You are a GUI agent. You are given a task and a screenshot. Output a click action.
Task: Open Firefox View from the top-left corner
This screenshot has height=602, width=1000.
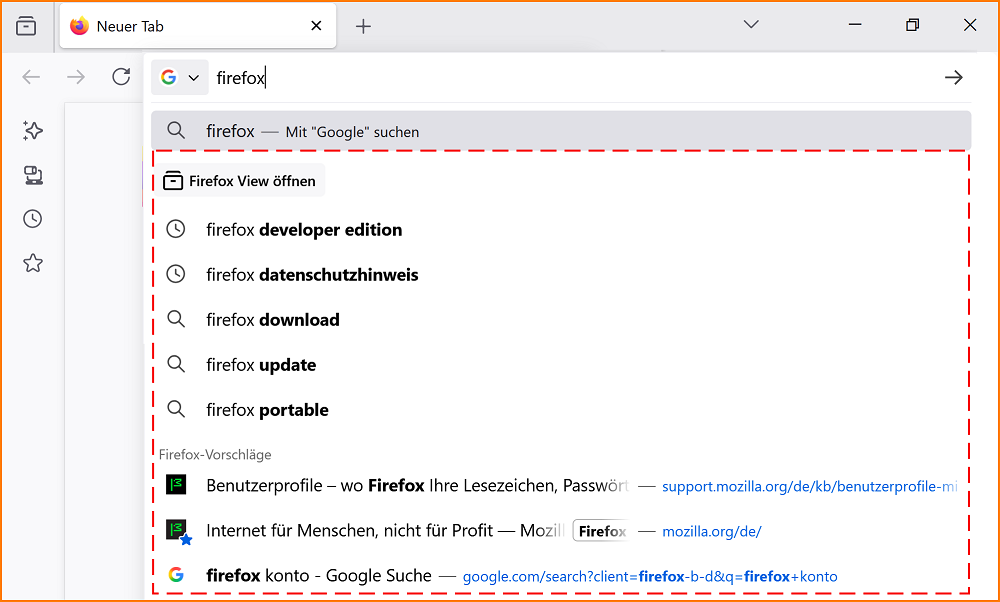27,26
